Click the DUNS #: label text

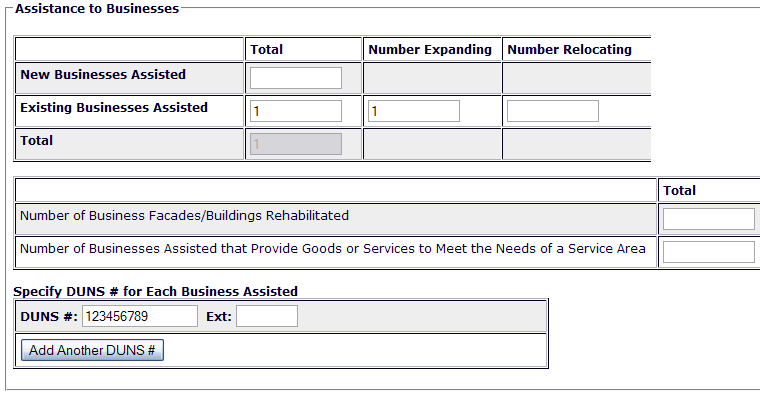[x=49, y=317]
